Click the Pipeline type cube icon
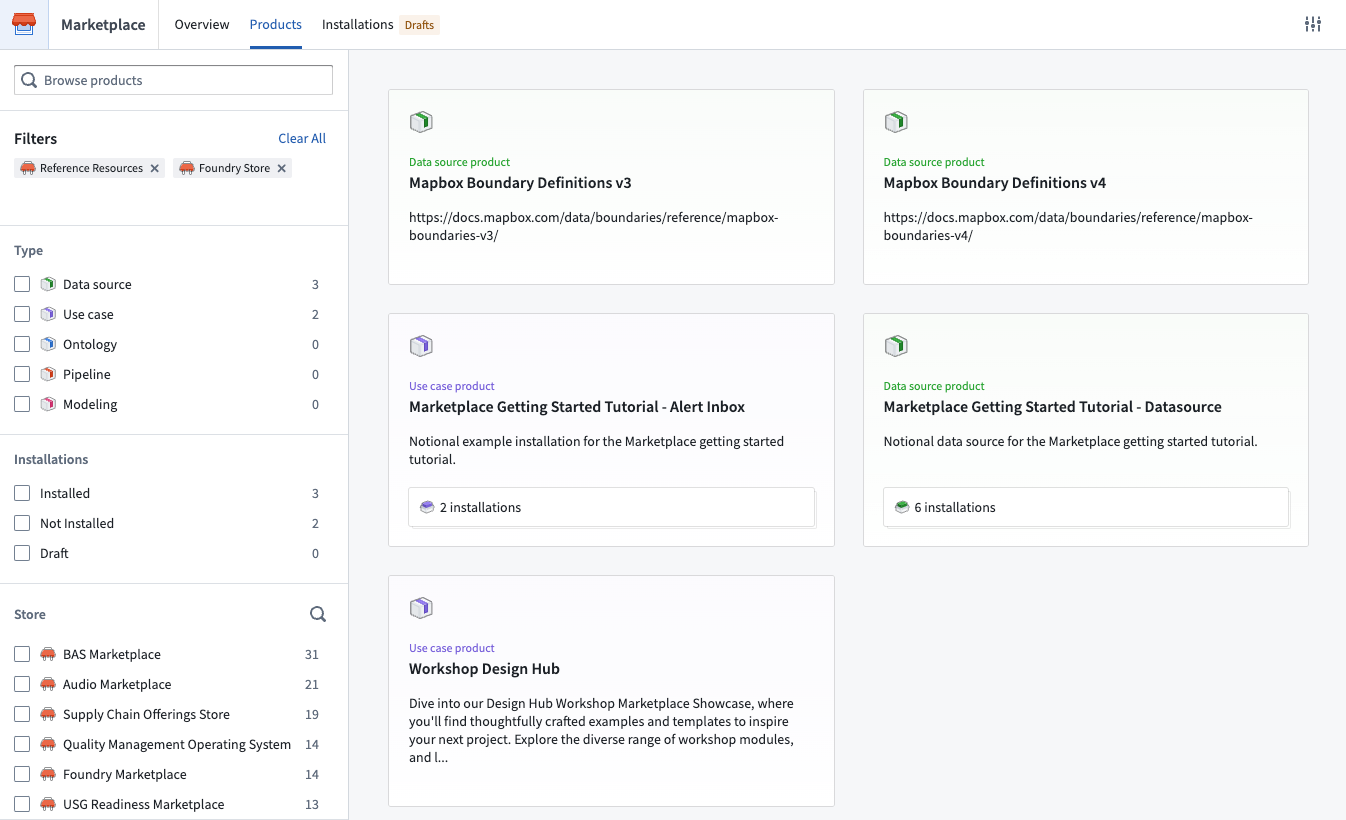Viewport: 1346px width, 820px height. pyautogui.click(x=48, y=374)
